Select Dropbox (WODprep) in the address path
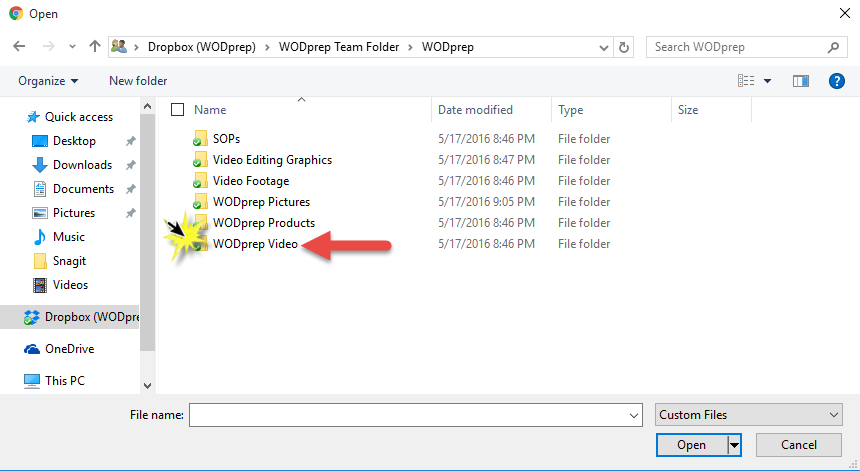 [202, 47]
